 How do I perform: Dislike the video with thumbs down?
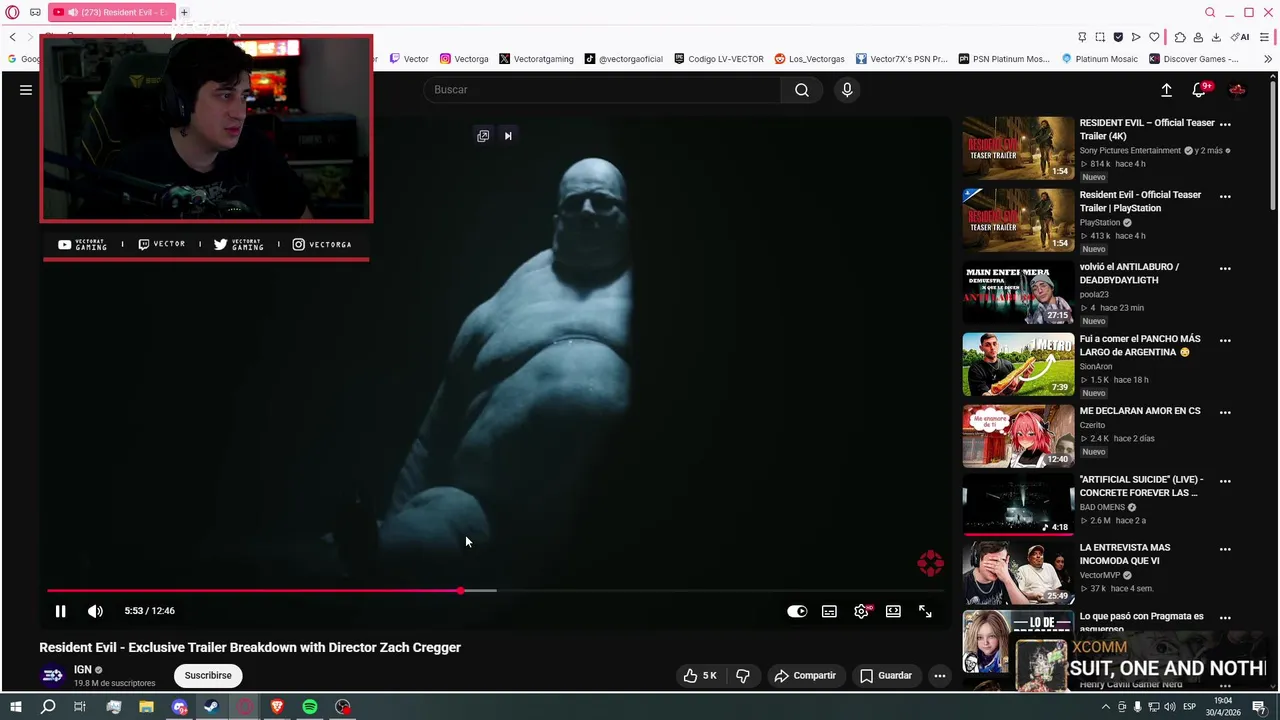[743, 676]
